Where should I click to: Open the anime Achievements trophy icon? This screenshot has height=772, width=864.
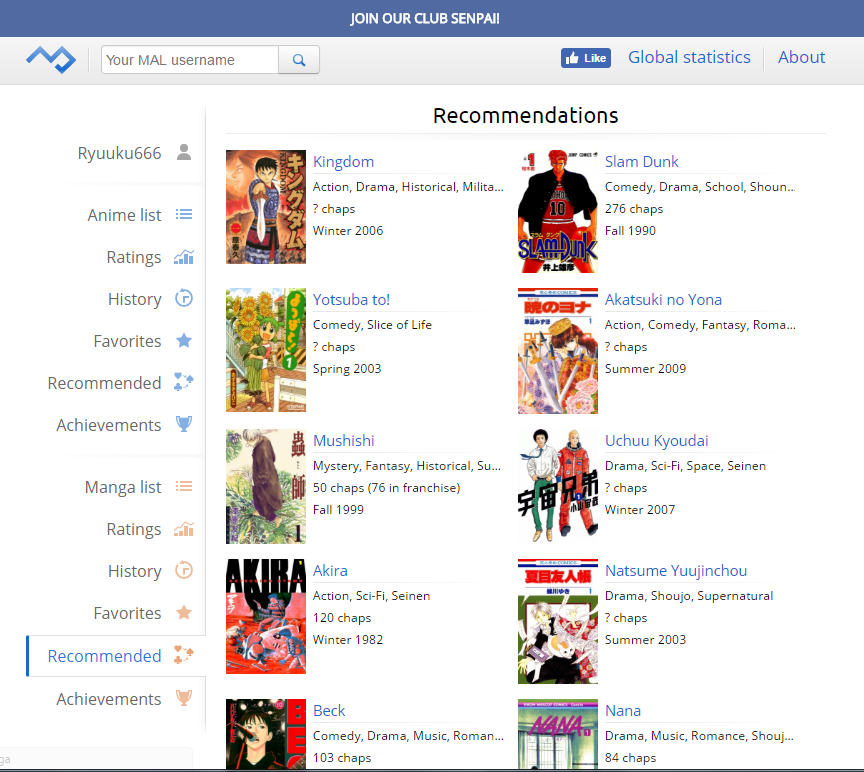tap(184, 424)
